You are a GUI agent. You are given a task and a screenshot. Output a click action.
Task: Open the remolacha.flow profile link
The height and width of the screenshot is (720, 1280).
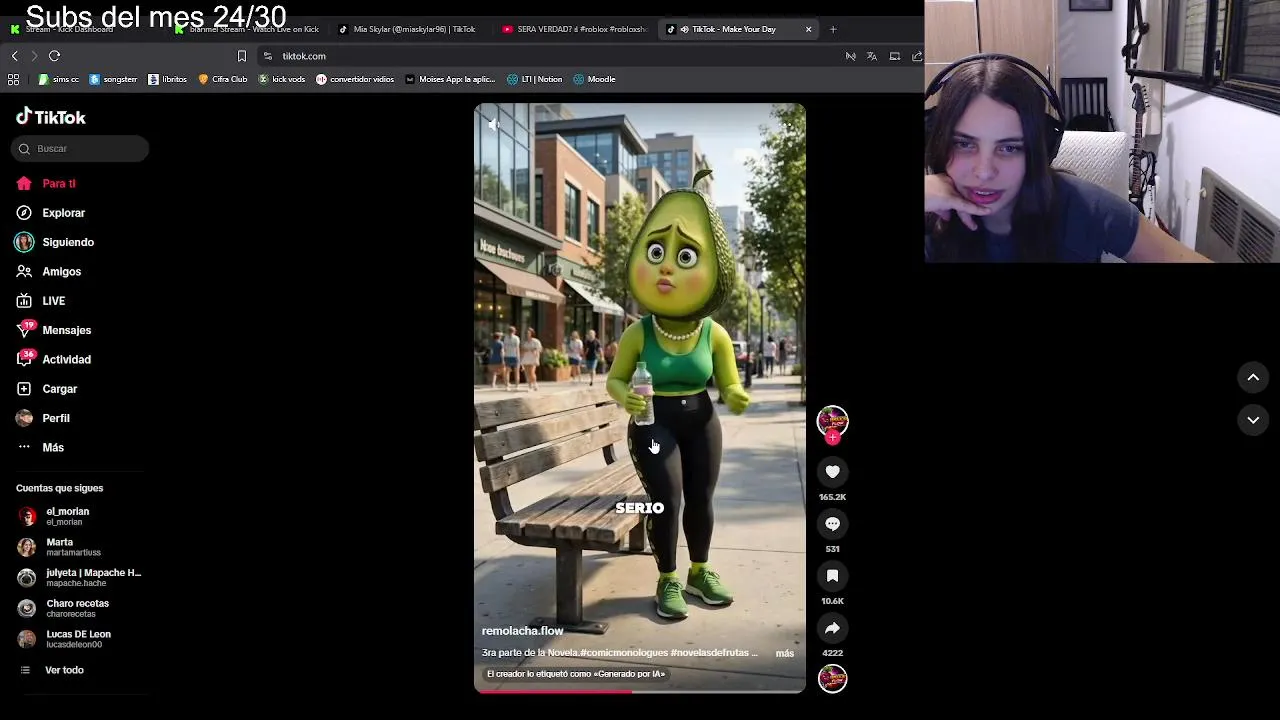522,631
